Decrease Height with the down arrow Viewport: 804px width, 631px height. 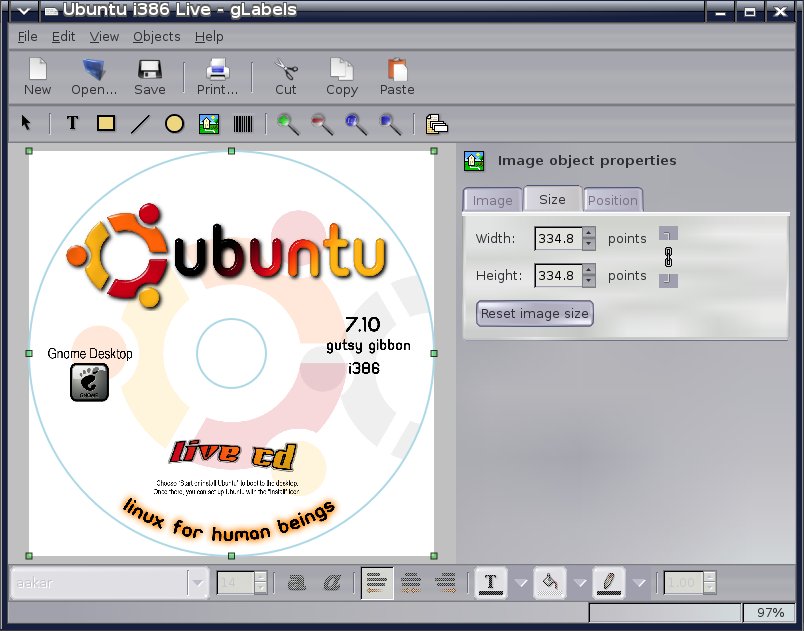(x=589, y=281)
